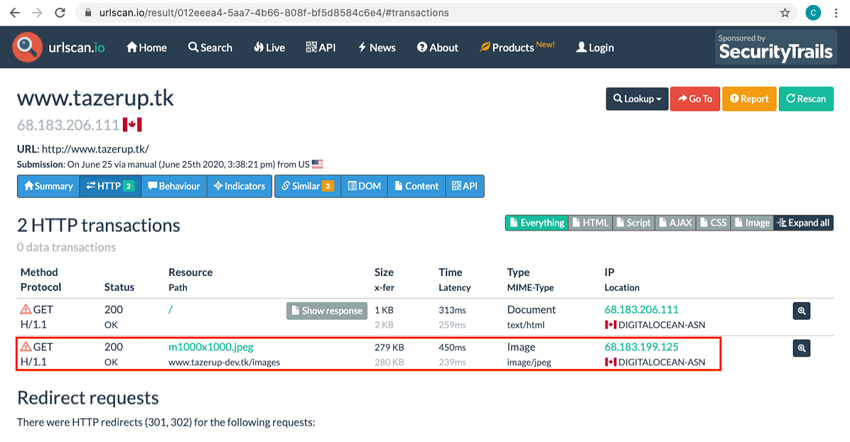Filter transactions by Image

click(x=752, y=223)
